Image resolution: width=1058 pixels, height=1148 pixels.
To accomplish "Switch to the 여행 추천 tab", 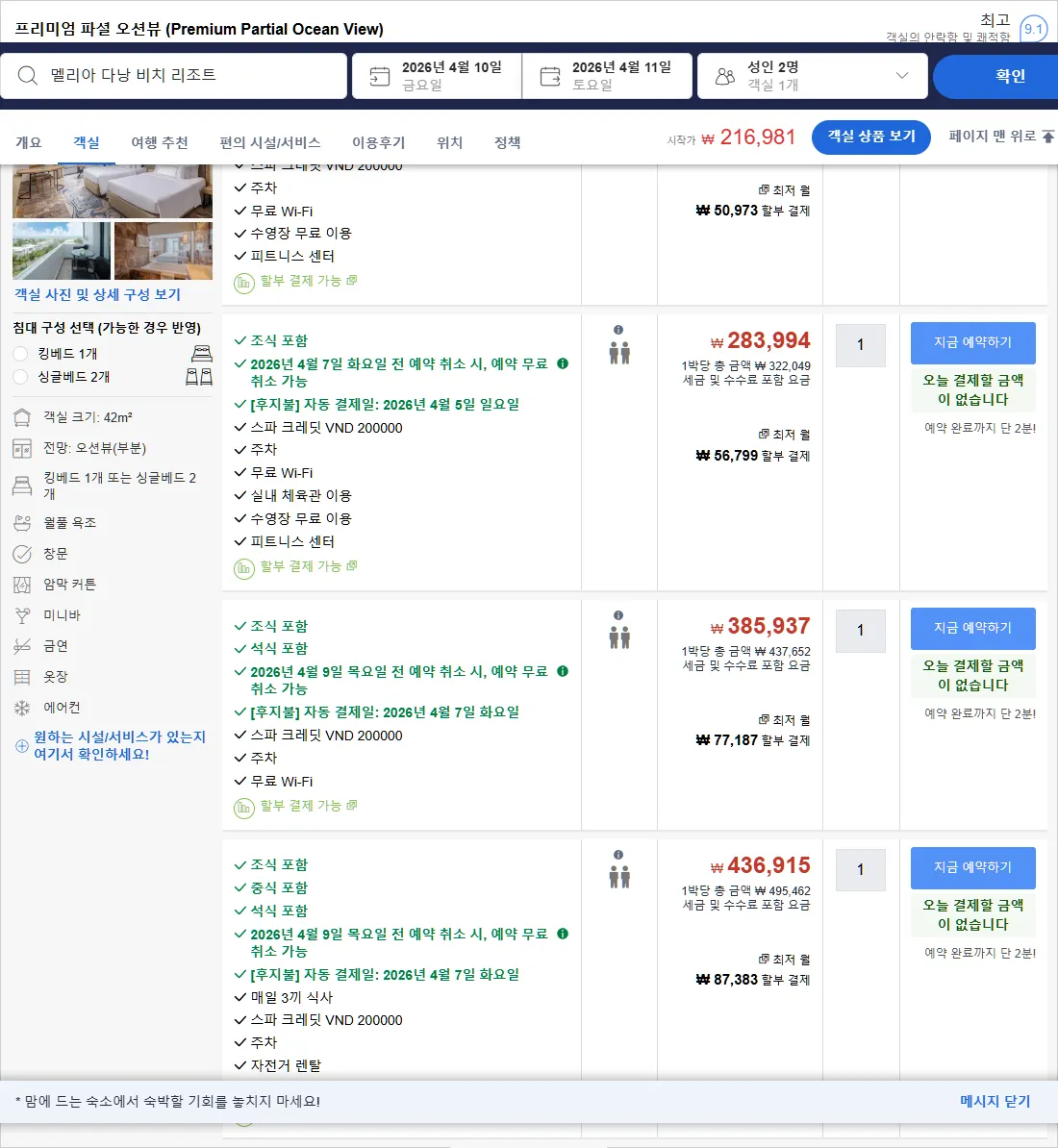I will pos(160,142).
